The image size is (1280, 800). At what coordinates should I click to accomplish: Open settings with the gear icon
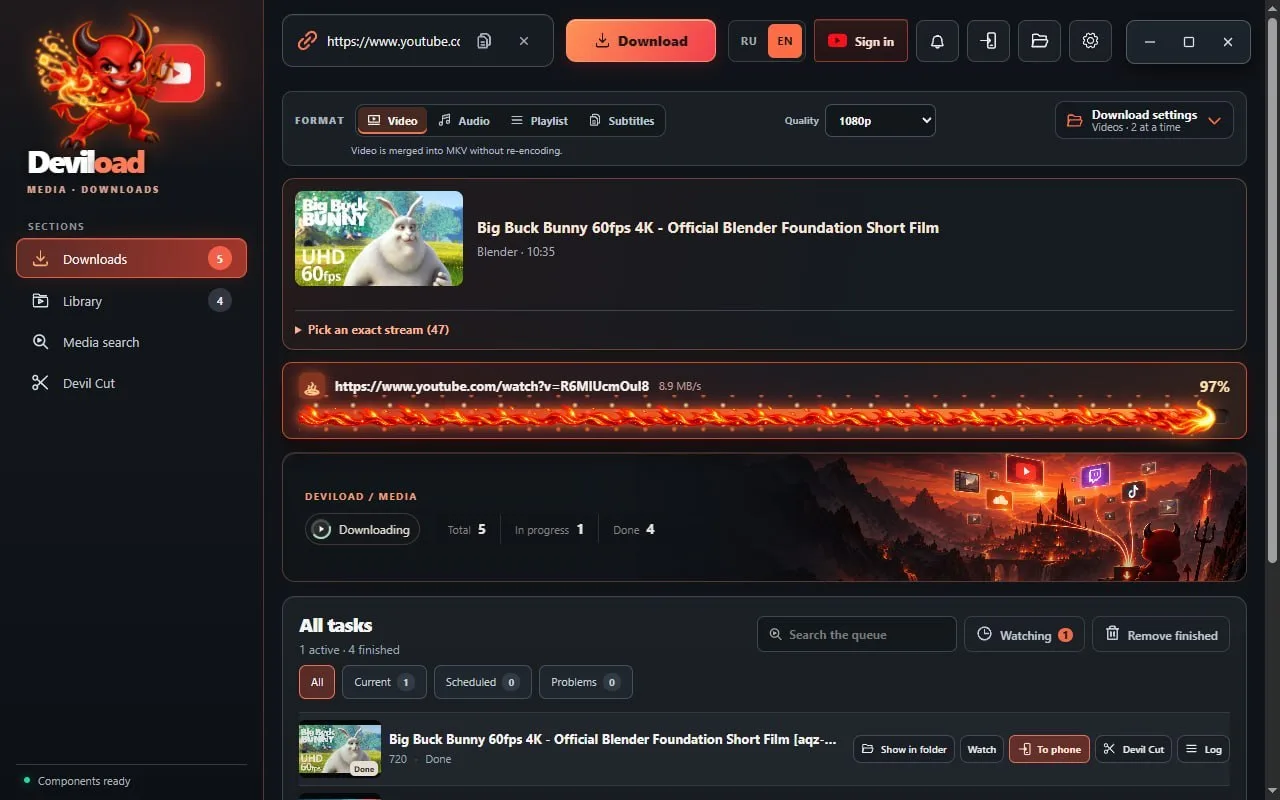1090,41
